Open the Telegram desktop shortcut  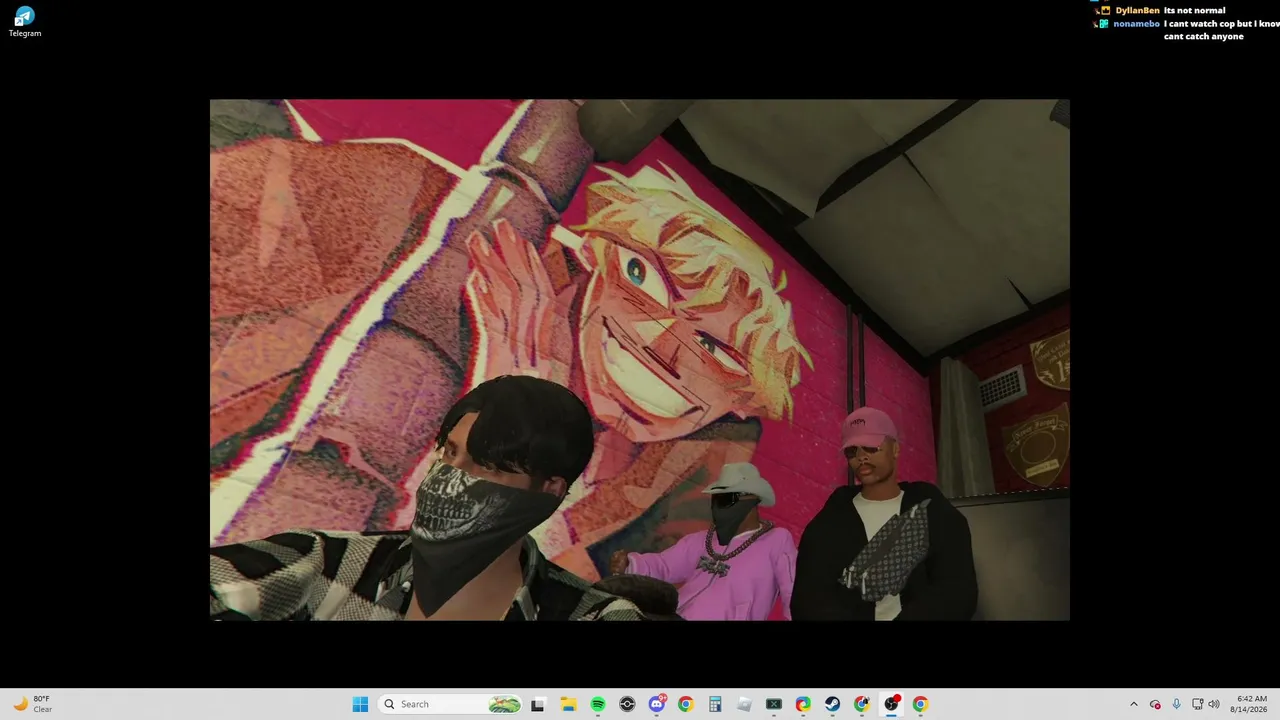(x=25, y=21)
